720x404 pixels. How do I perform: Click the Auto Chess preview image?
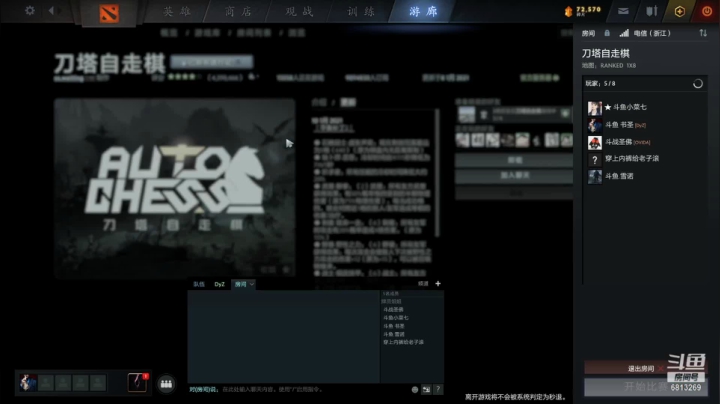click(174, 188)
